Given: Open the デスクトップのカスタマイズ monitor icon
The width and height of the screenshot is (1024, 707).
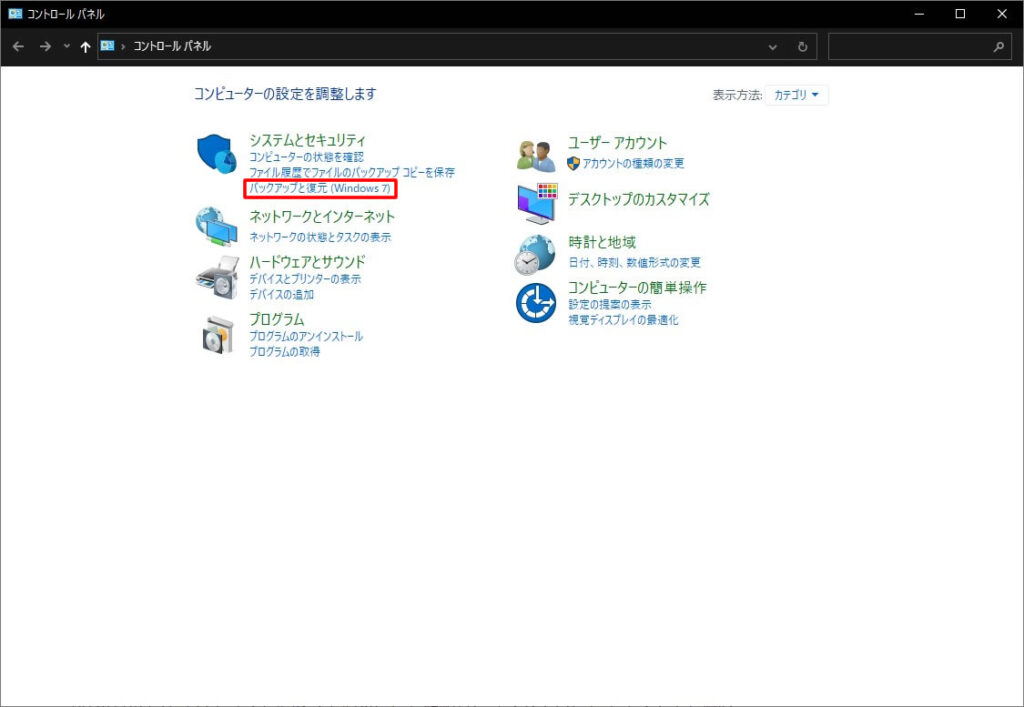Looking at the screenshot, I should tap(537, 203).
